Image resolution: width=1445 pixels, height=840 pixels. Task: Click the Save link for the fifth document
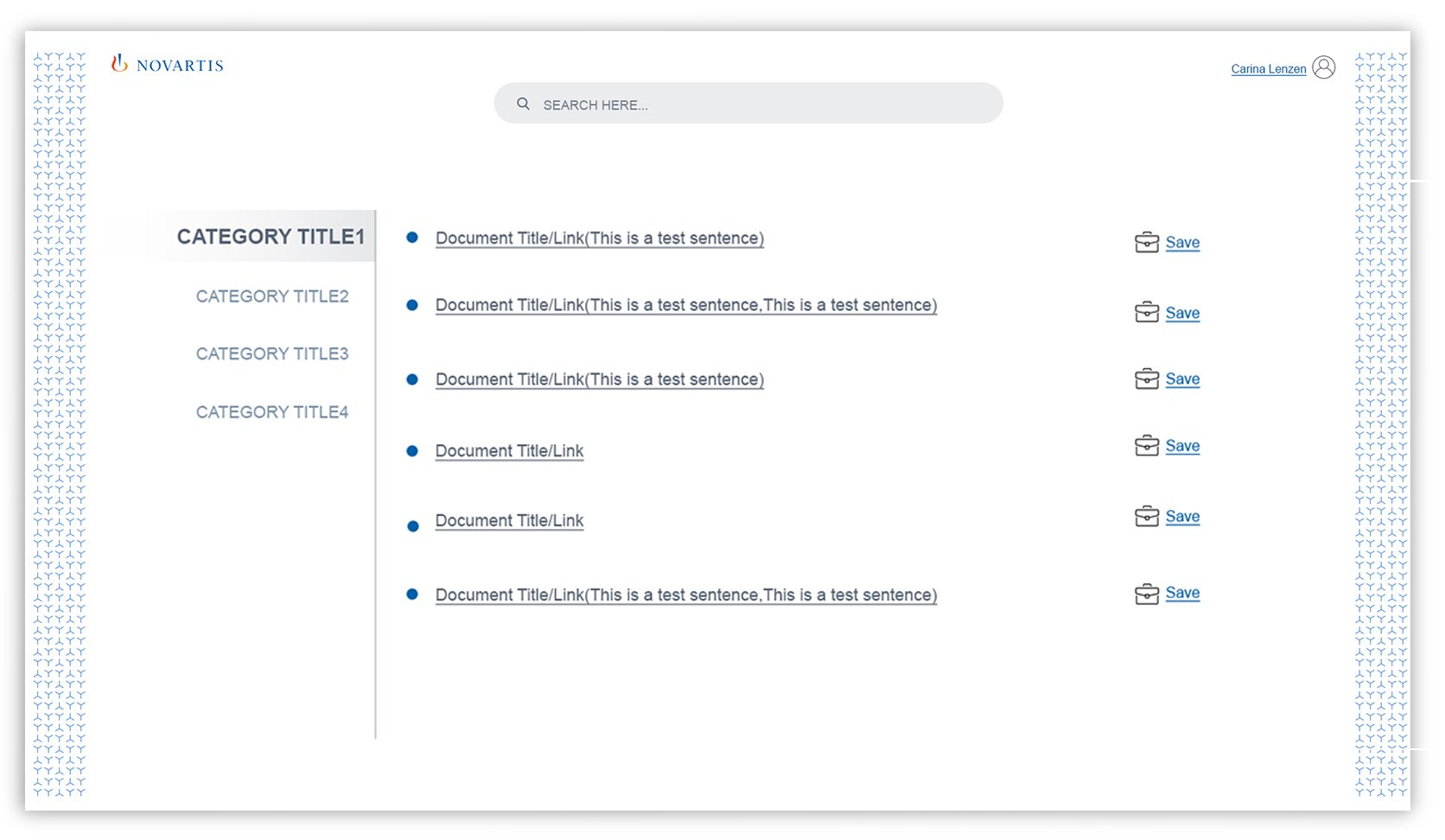pos(1182,517)
